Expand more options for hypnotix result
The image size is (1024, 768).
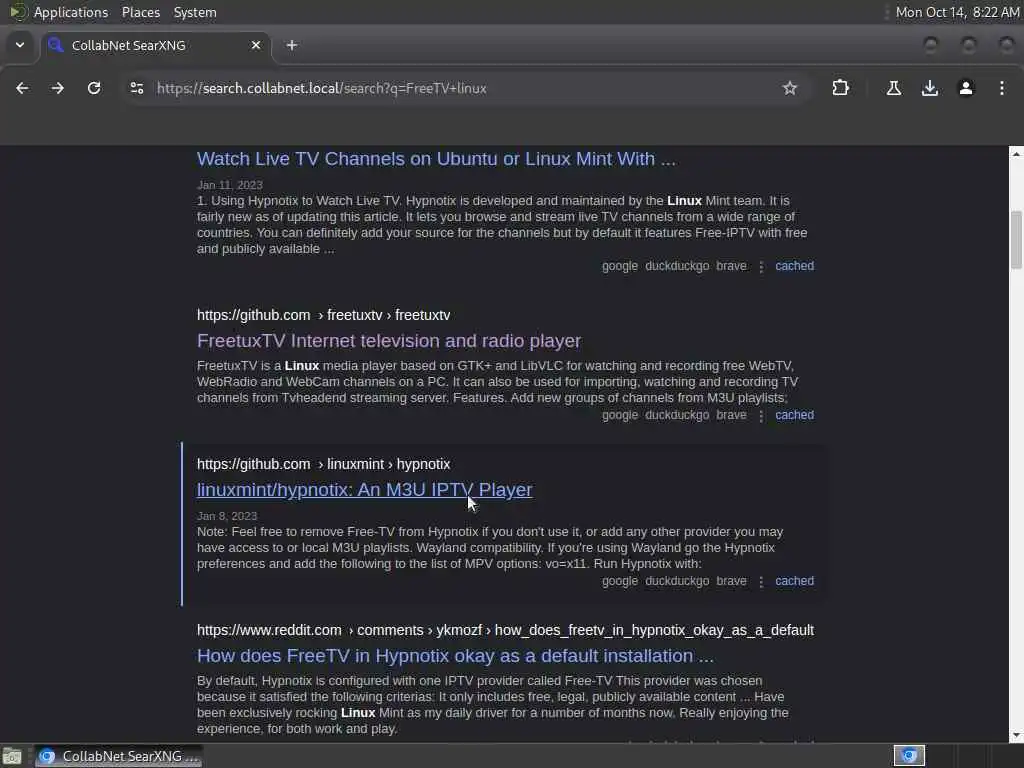(x=761, y=581)
